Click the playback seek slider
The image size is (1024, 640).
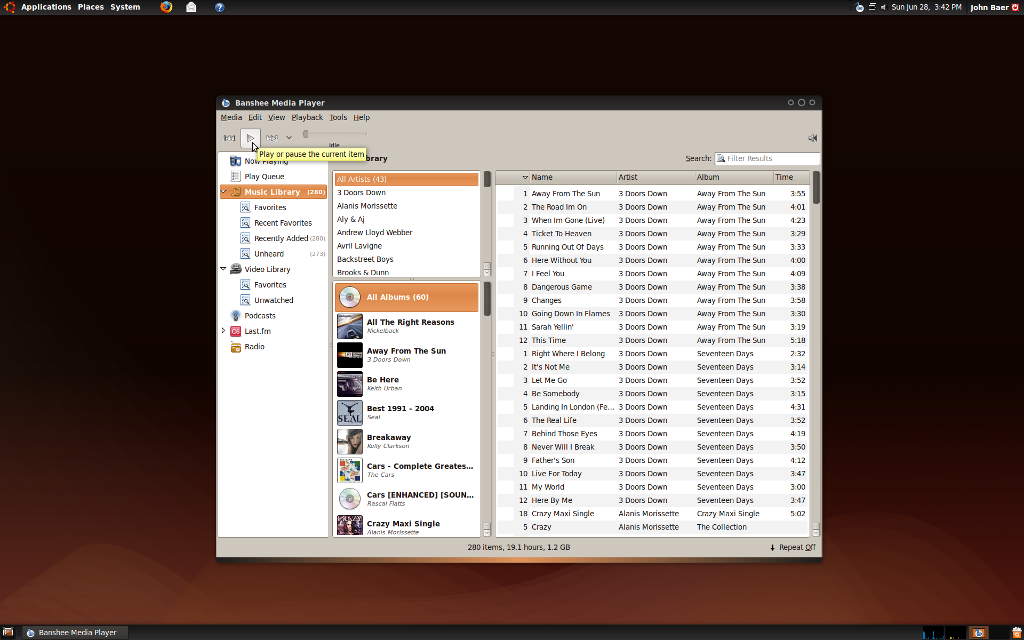coord(334,134)
